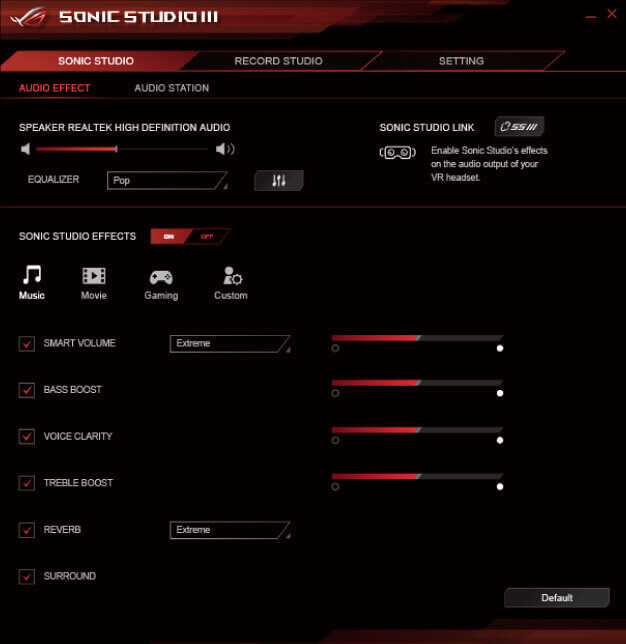Uncheck the Smart Volume checkbox

27,343
